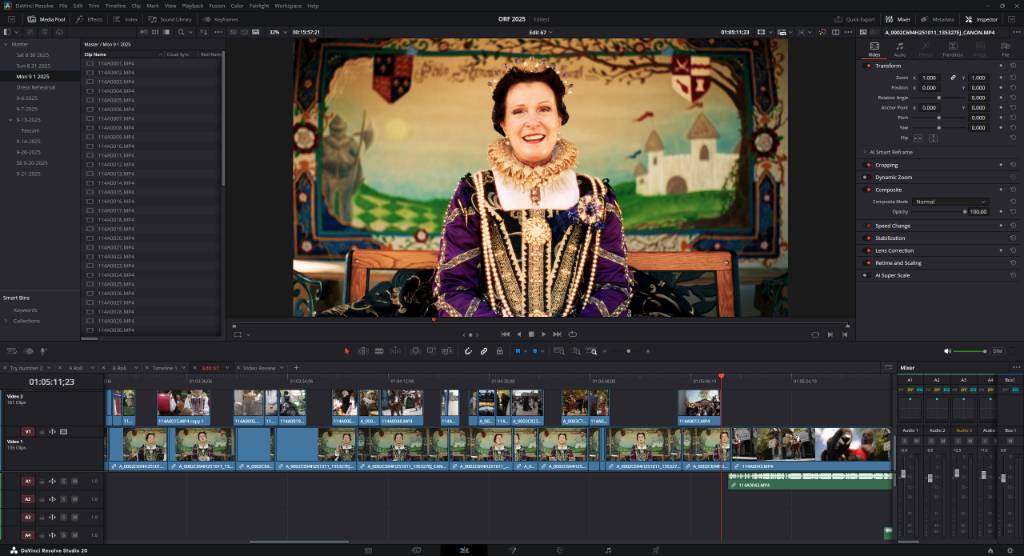The height and width of the screenshot is (556, 1024).
Task: Toggle the Inspector panel button
Action: point(982,20)
